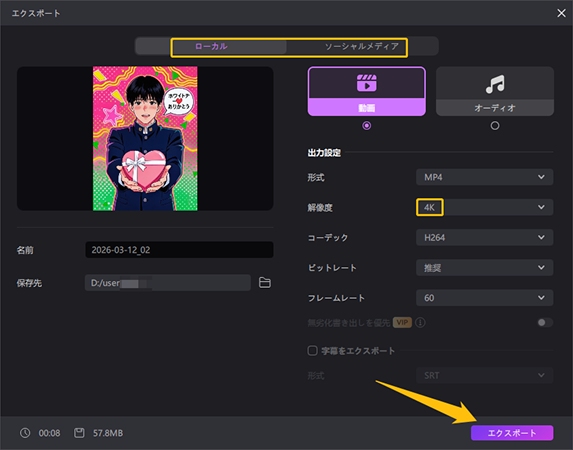
Task: Click the video clapperboard icon
Action: 367,83
